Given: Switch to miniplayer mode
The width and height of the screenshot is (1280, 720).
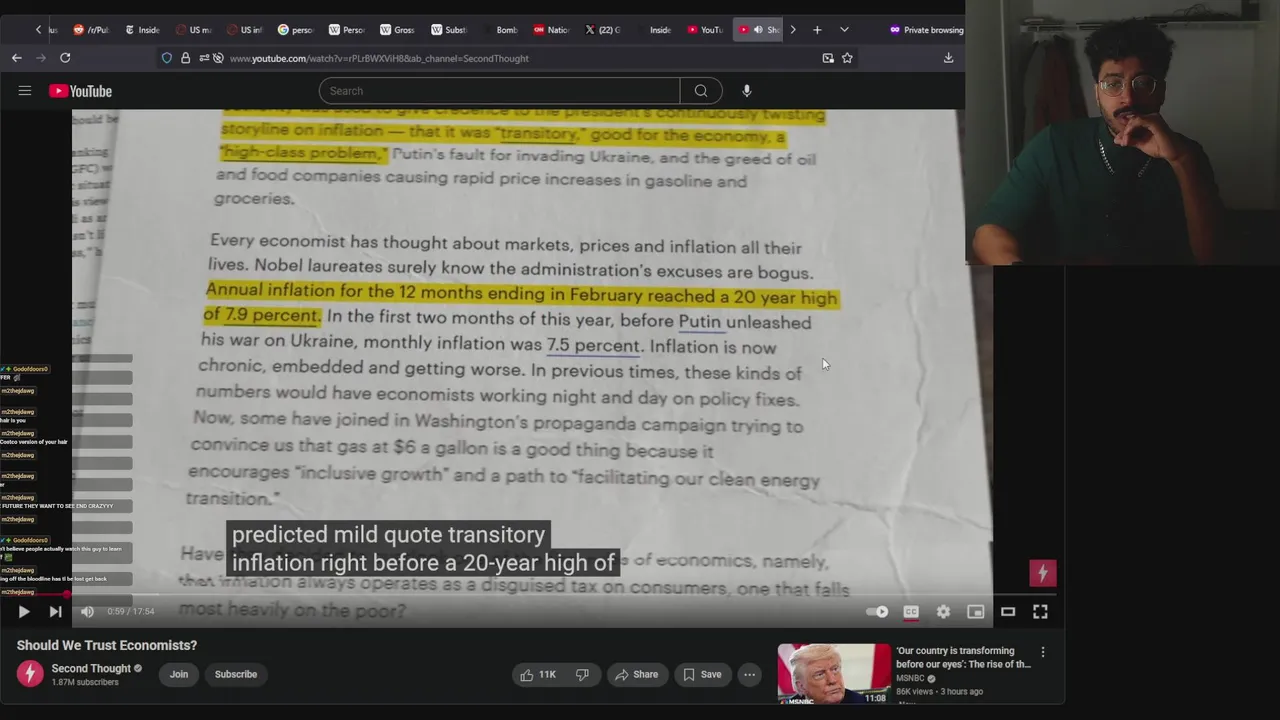Looking at the screenshot, I should pos(976,612).
